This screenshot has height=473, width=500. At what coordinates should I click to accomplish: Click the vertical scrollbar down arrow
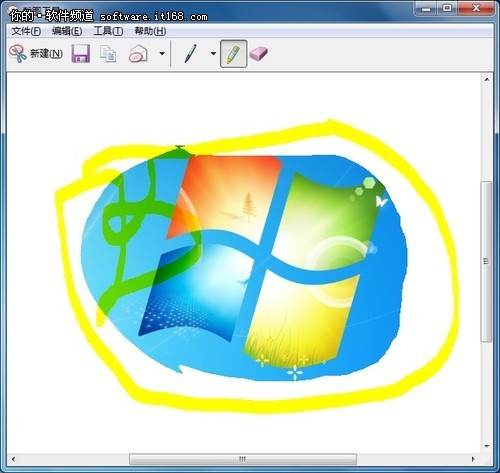coord(487,446)
